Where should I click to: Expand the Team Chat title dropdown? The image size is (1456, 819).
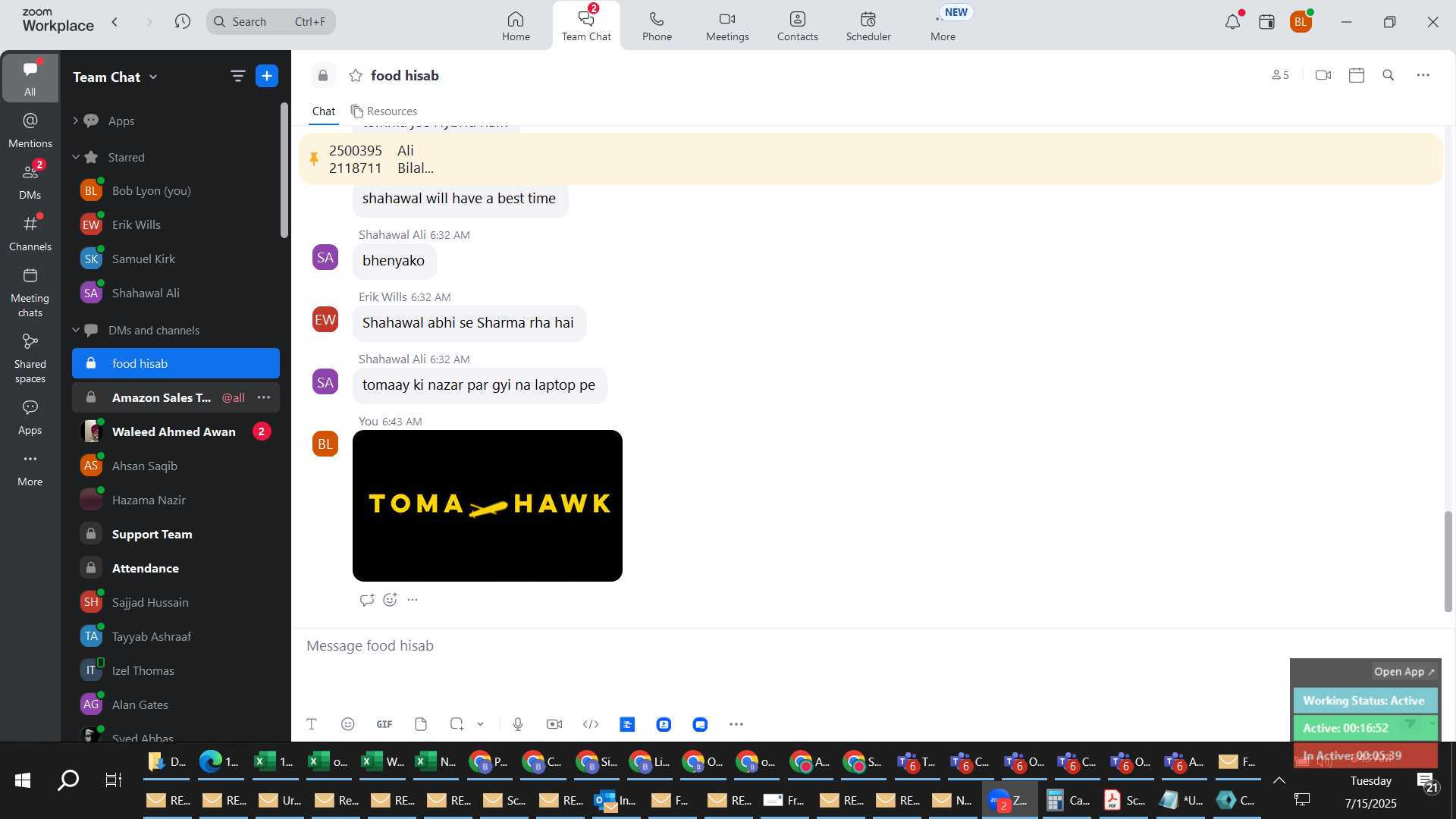point(153,77)
